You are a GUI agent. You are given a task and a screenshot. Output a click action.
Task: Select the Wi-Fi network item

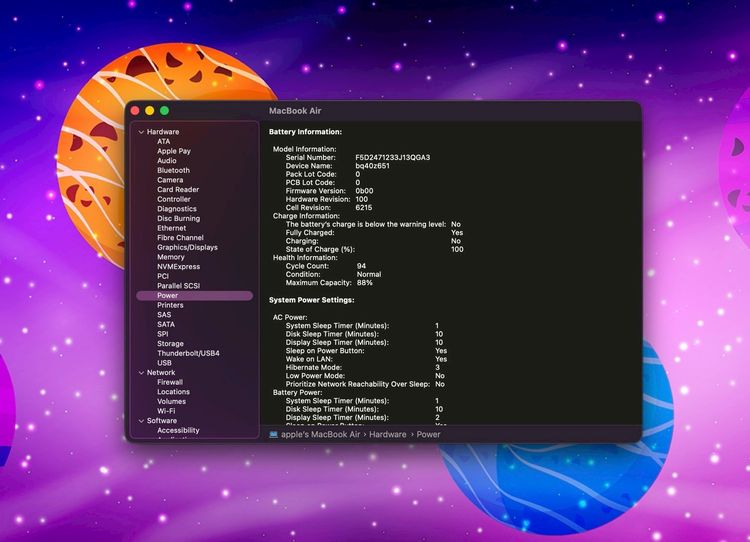coord(166,411)
